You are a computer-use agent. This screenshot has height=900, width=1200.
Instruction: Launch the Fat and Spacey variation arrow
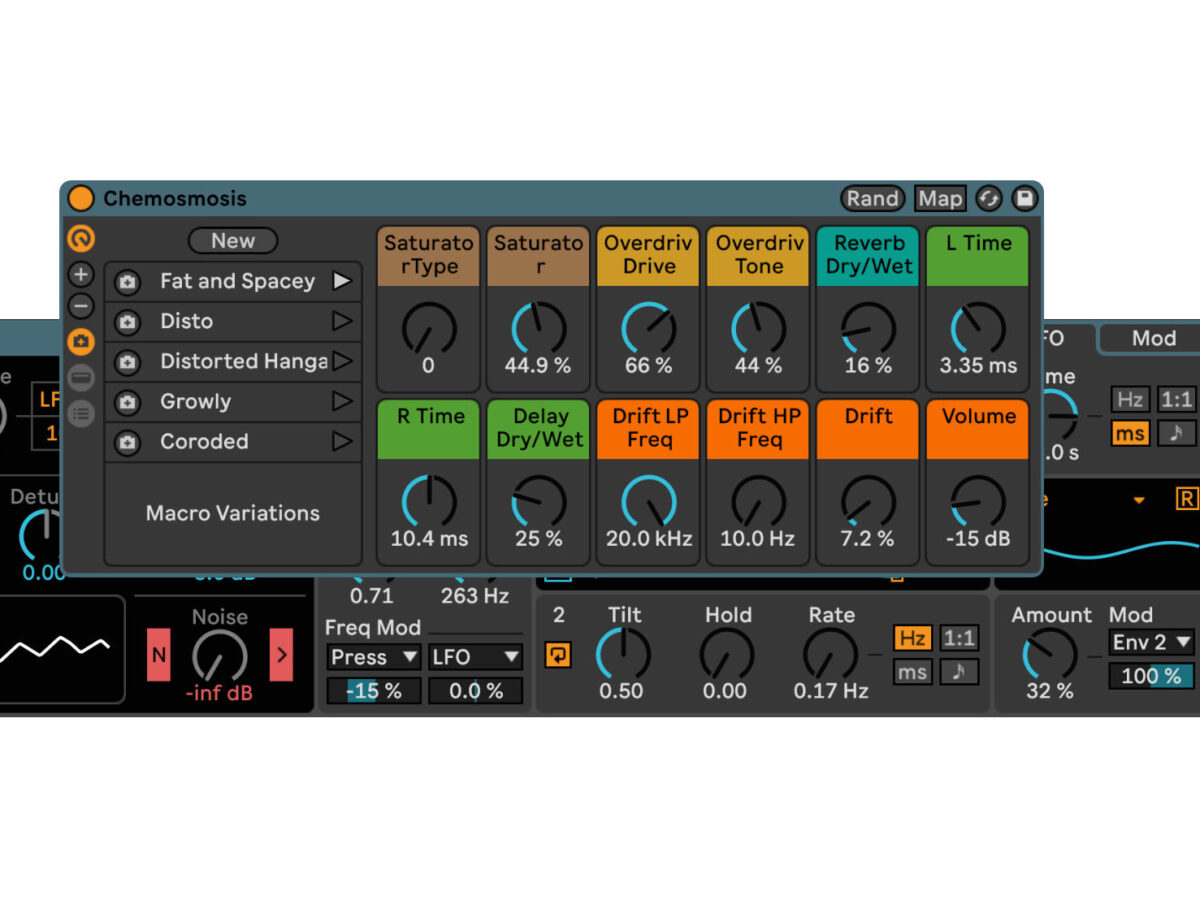pyautogui.click(x=342, y=281)
